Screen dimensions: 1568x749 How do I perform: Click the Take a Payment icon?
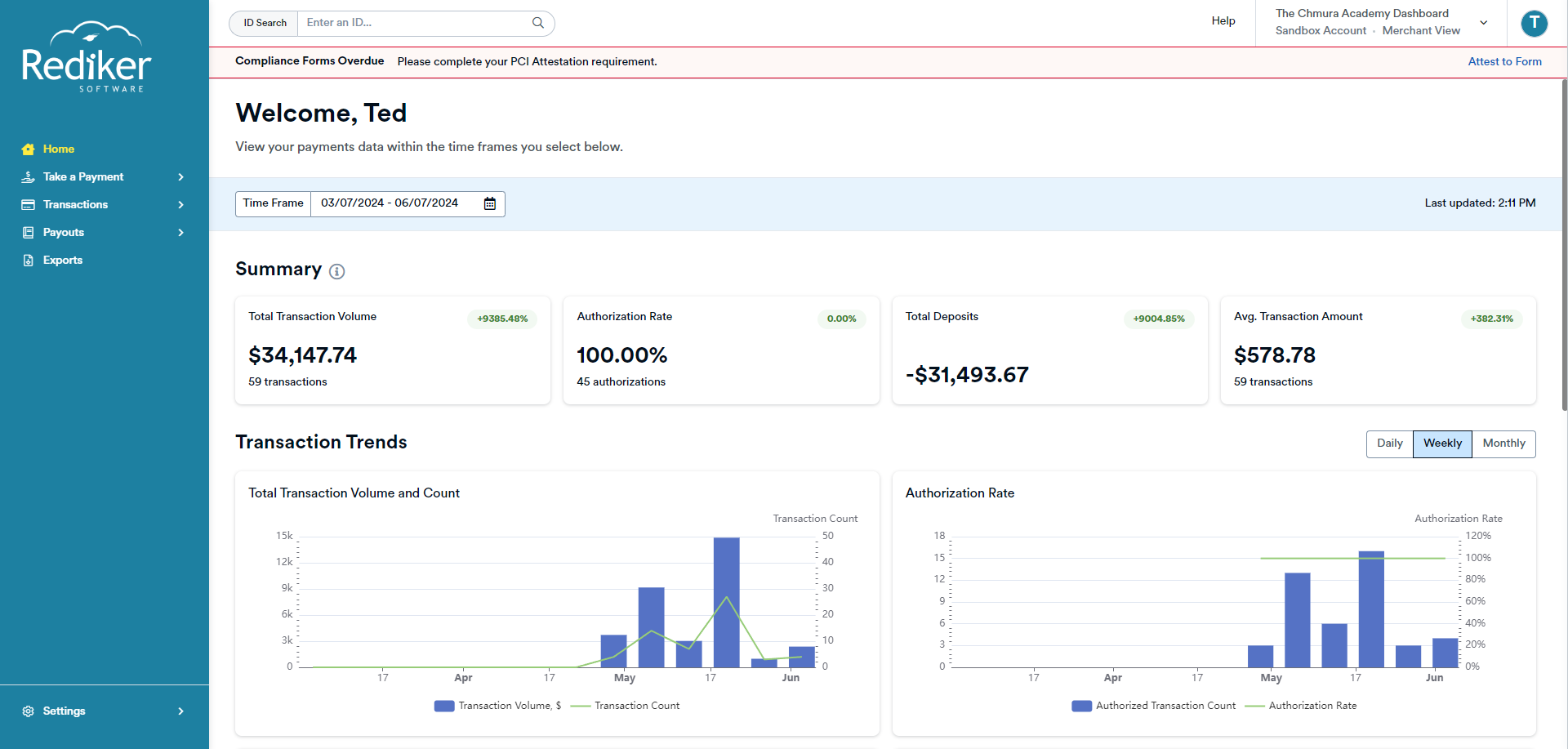click(x=28, y=176)
